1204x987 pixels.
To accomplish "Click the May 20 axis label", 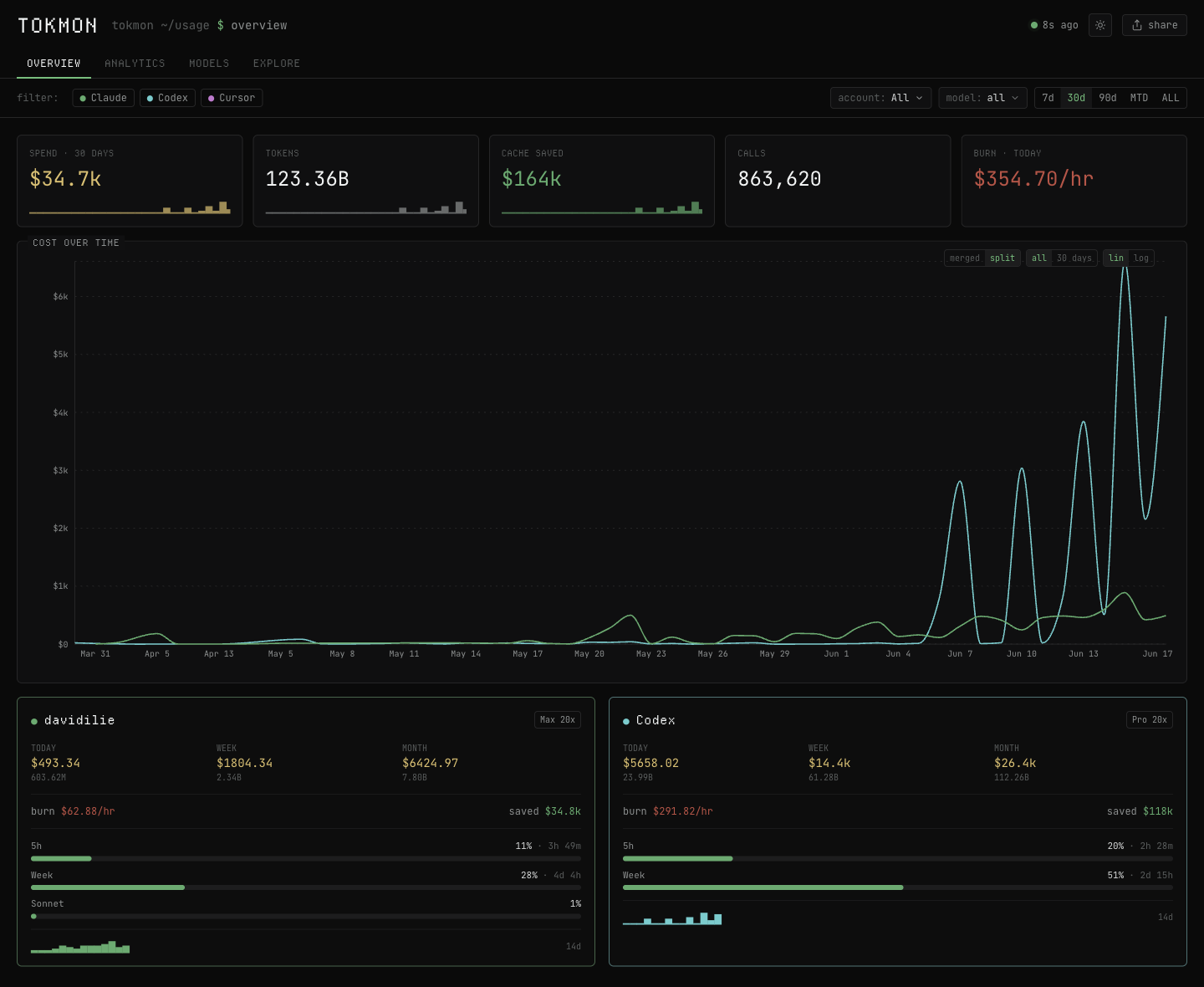I will click(x=589, y=654).
